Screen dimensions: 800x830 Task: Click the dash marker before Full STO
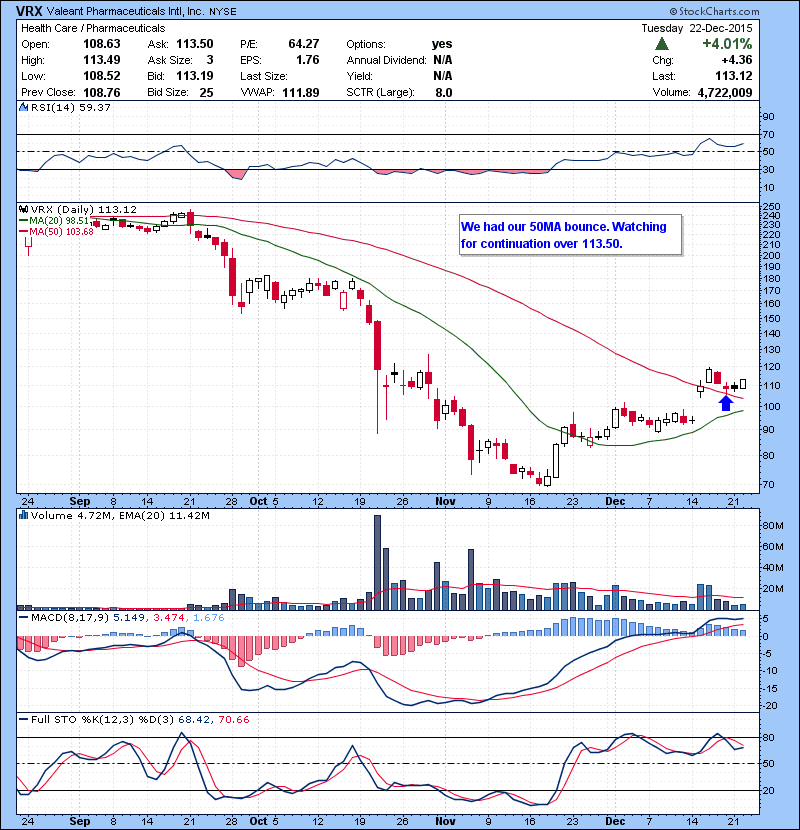tap(23, 719)
